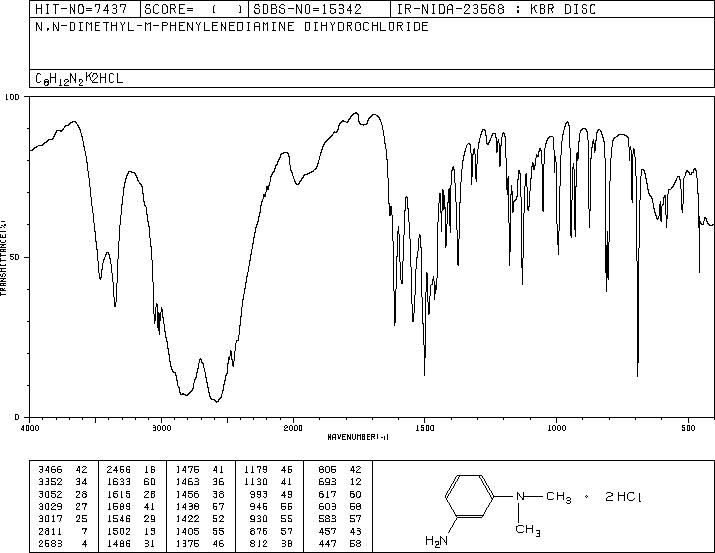Click the 3466 peak table entry
Image resolution: width=715 pixels, height=553 pixels.
pos(62,470)
